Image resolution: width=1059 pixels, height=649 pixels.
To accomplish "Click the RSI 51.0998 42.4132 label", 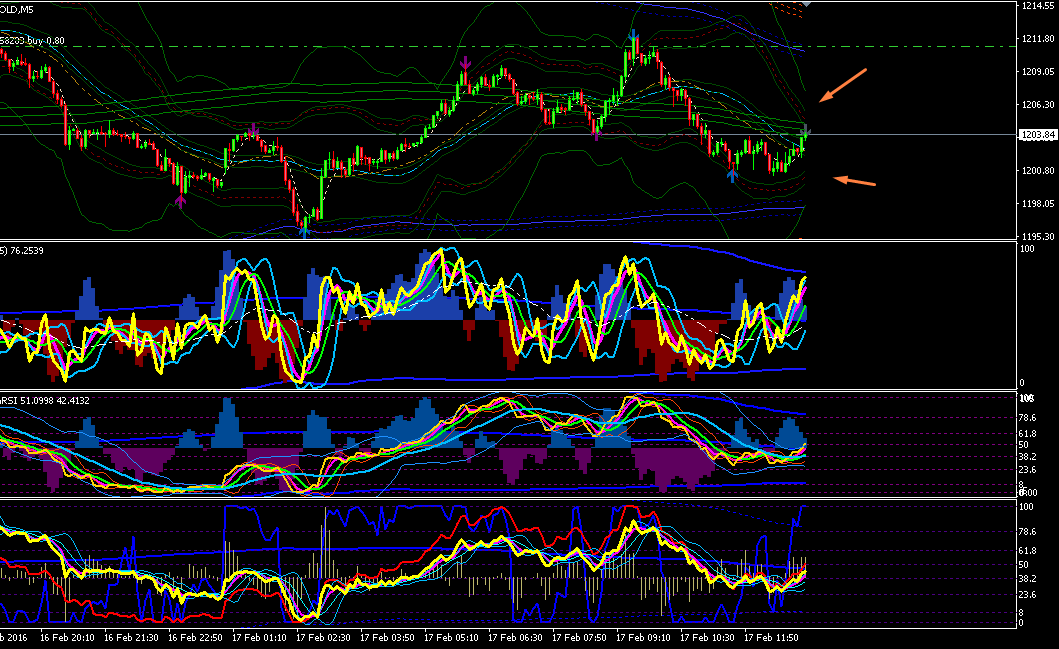I will 45,400.
